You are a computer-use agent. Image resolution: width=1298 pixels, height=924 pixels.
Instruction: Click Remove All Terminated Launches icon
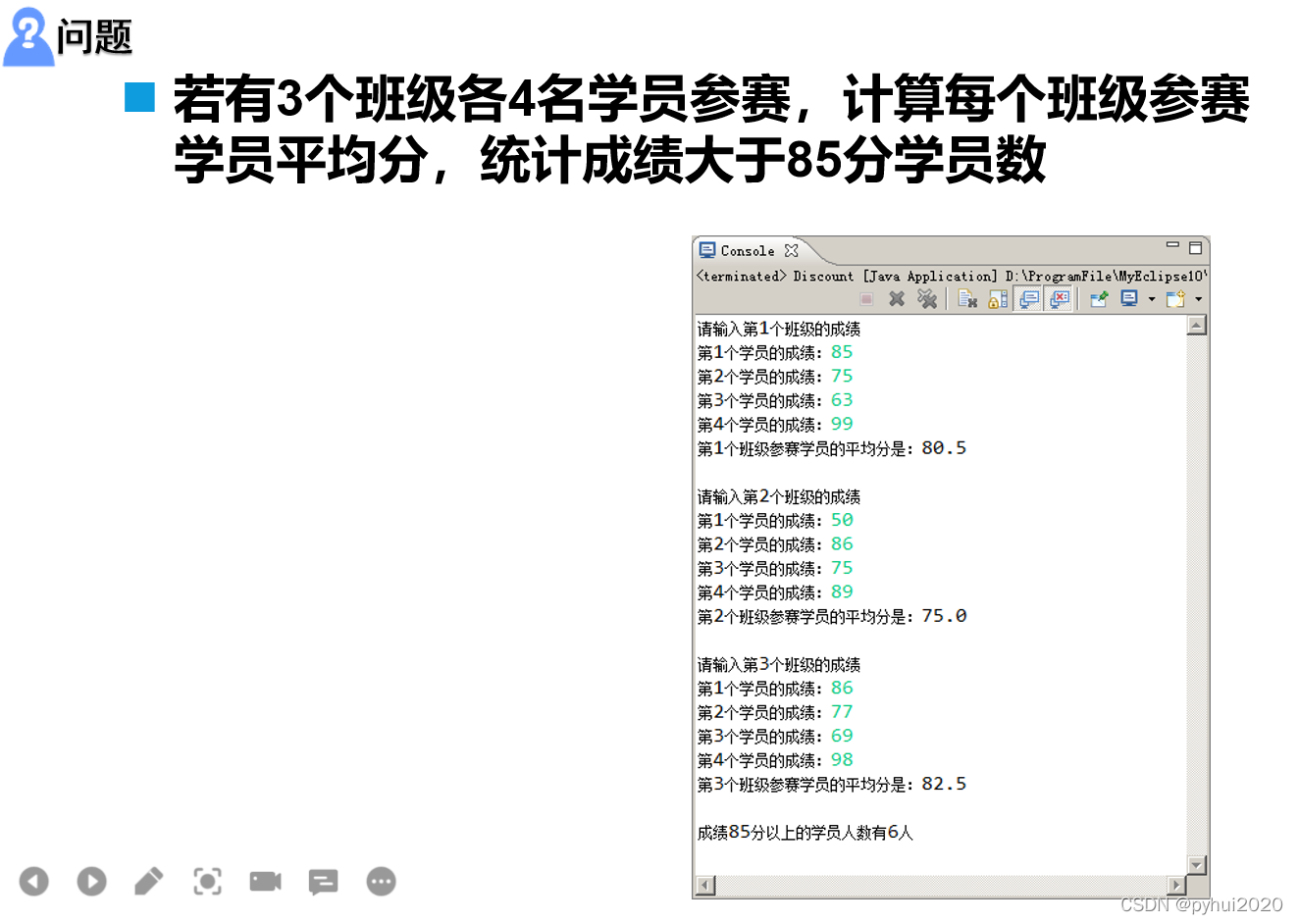pyautogui.click(x=926, y=299)
